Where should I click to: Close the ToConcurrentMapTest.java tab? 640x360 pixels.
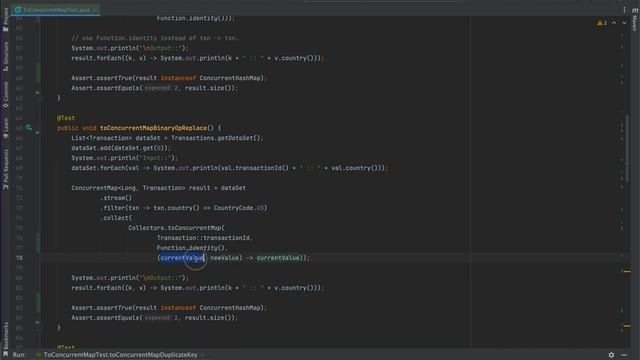click(x=95, y=10)
